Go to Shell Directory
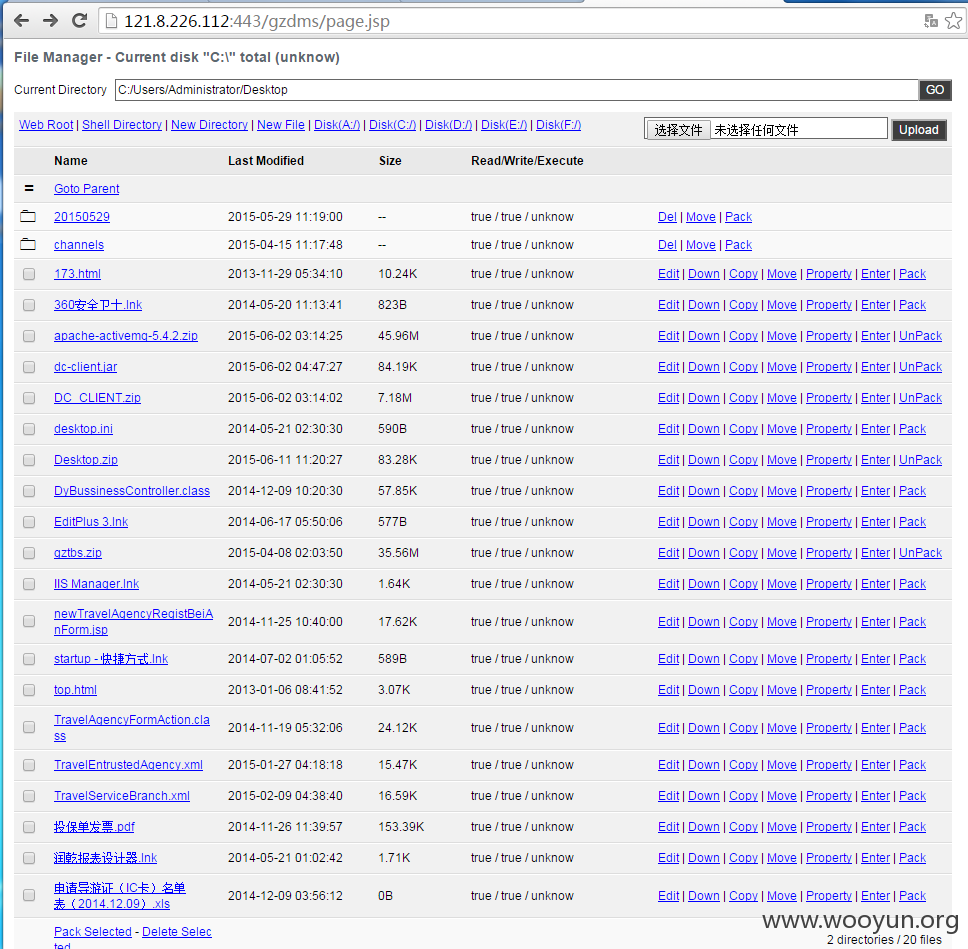This screenshot has height=949, width=968. point(122,125)
